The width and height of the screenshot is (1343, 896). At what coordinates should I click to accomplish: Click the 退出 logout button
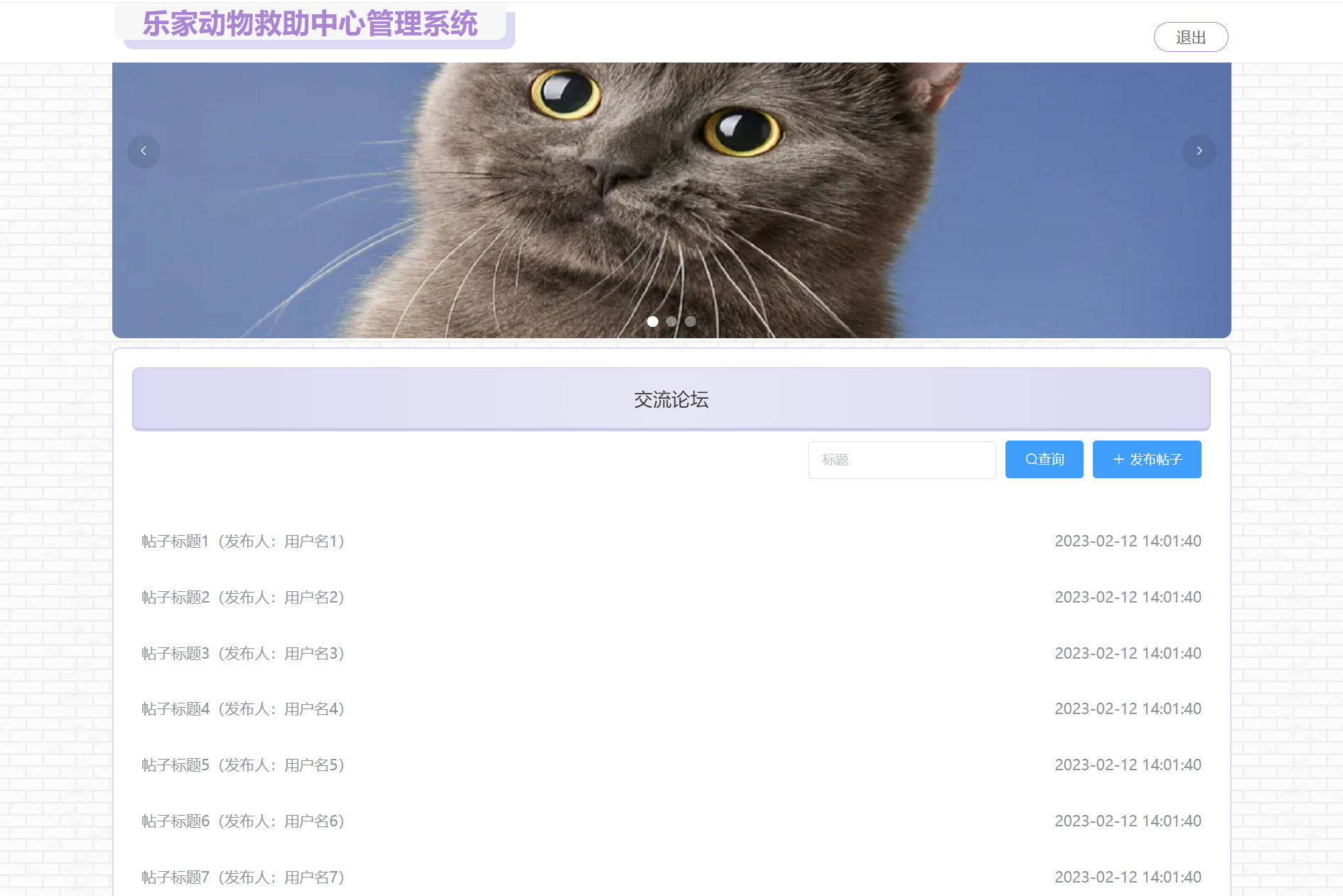(x=1191, y=36)
